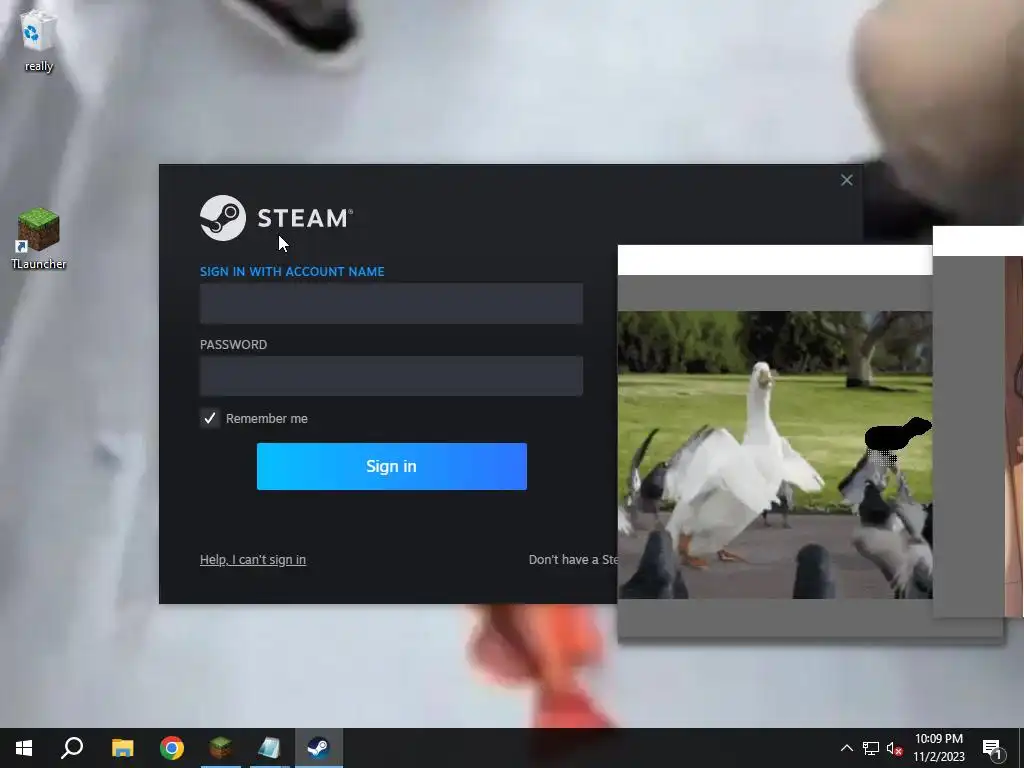Click the blue Sign in button
The width and height of the screenshot is (1024, 768).
392,466
